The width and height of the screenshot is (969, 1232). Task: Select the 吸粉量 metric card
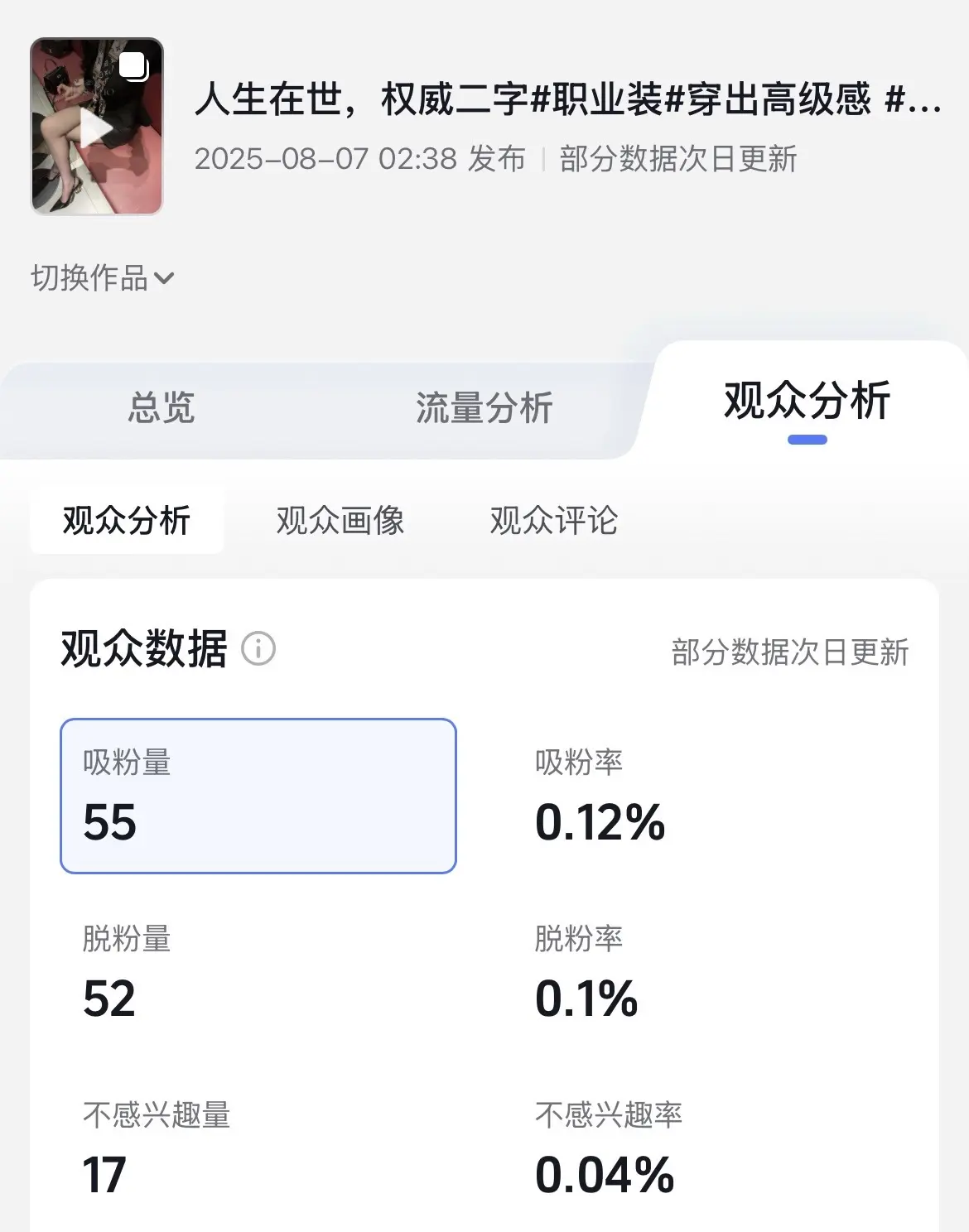pyautogui.click(x=258, y=796)
